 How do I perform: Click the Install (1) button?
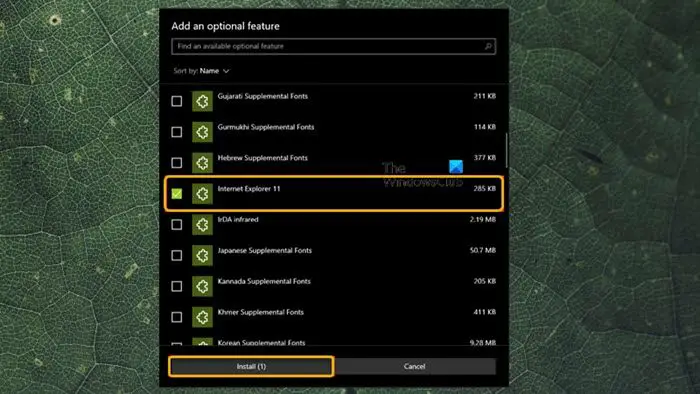tap(251, 366)
